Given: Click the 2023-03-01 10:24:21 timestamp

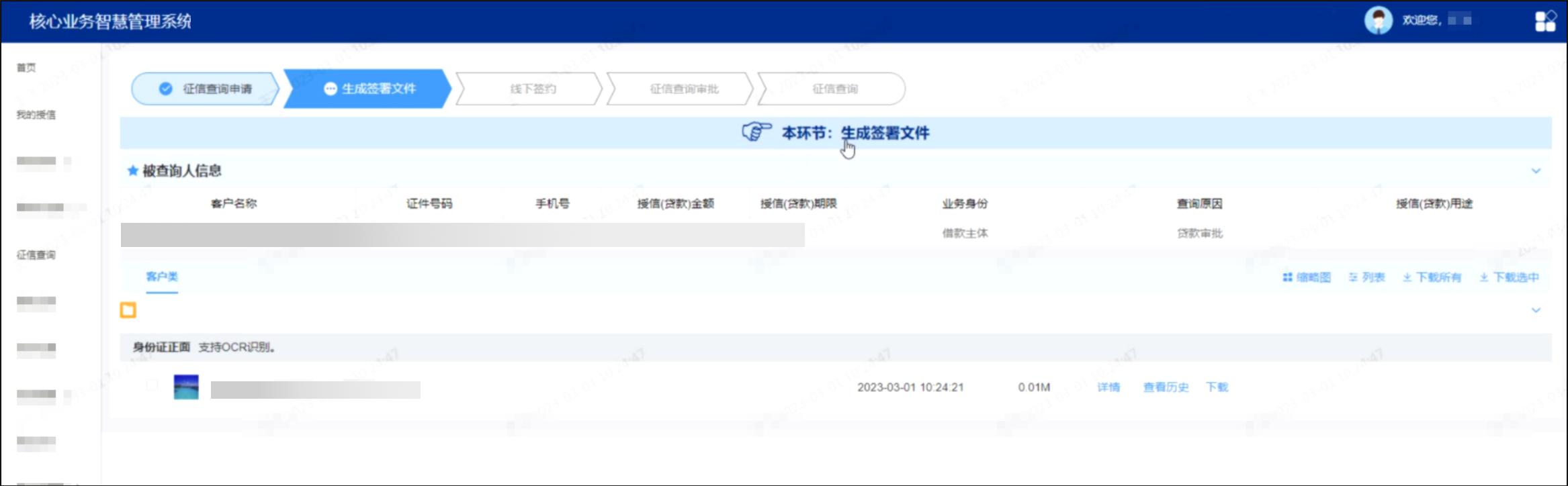Looking at the screenshot, I should point(910,387).
